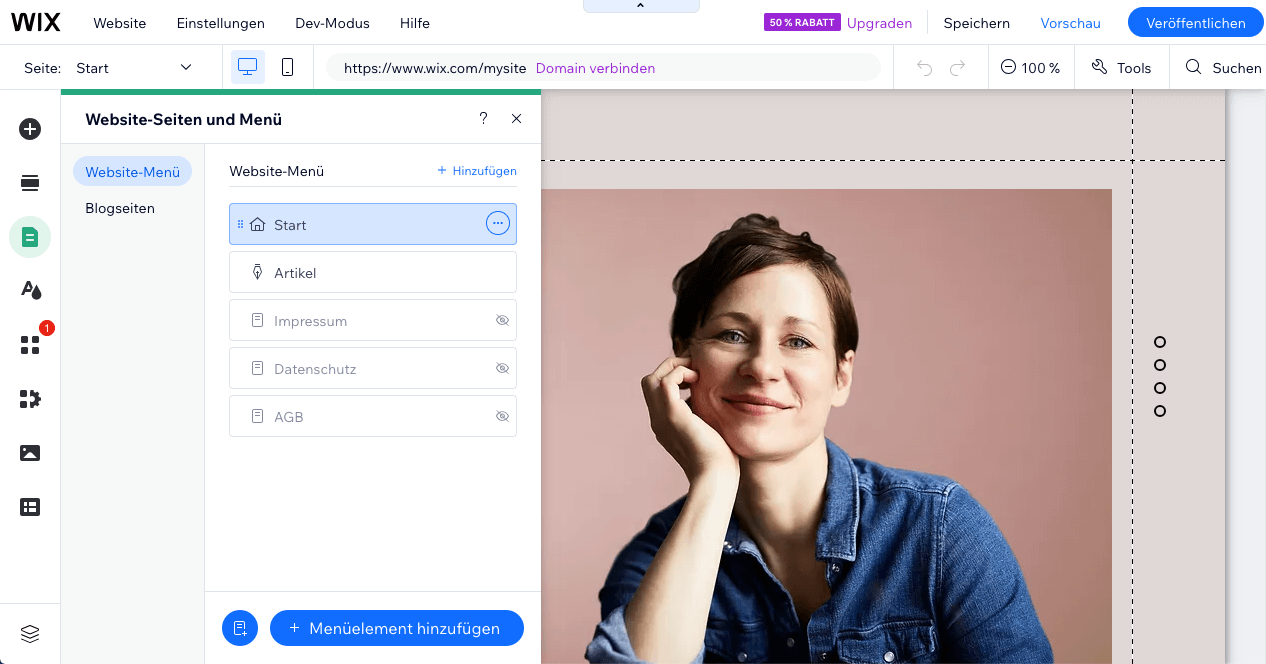
Task: Click the page icon on Datenschutz row
Action: [257, 368]
